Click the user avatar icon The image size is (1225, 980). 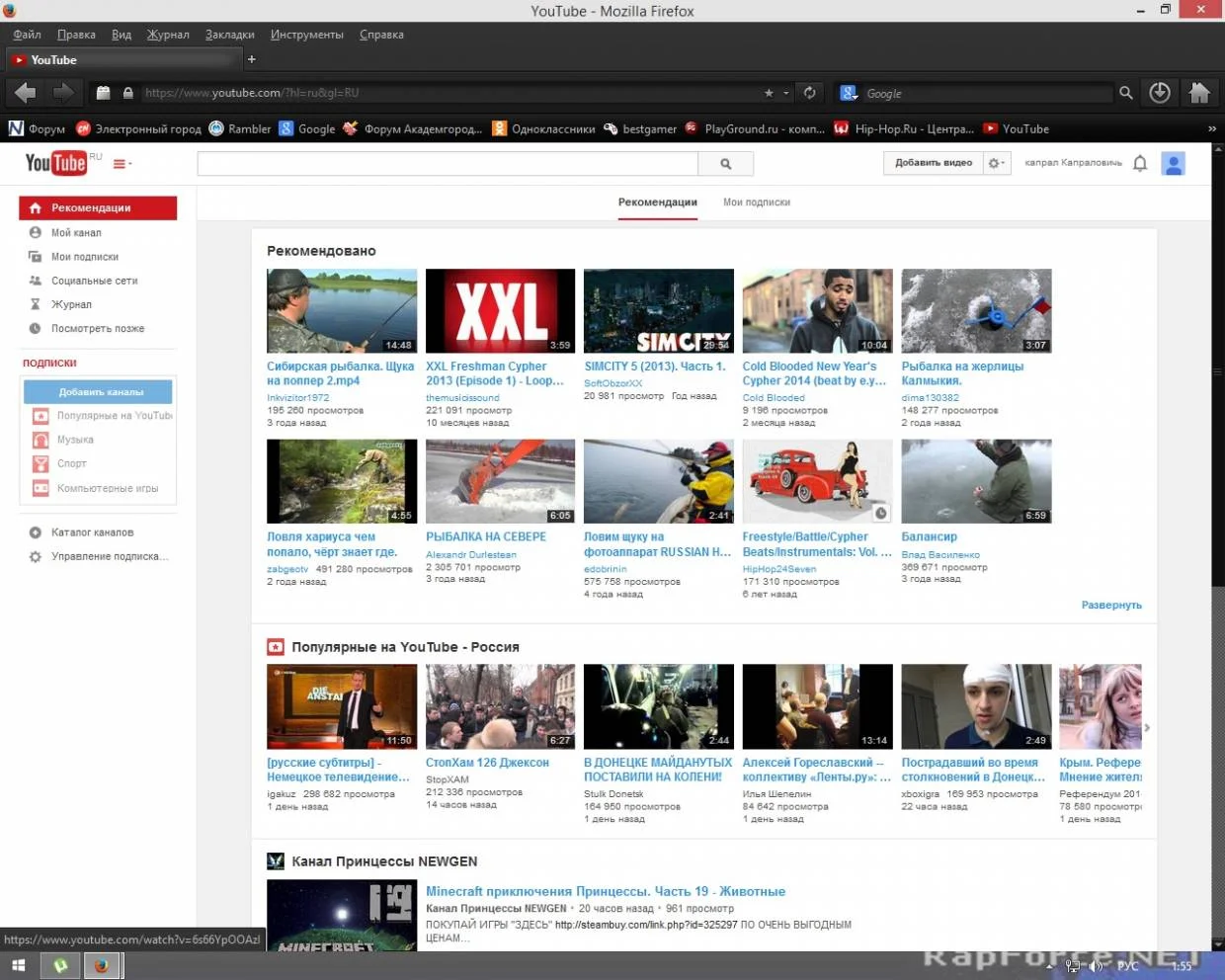(1173, 163)
